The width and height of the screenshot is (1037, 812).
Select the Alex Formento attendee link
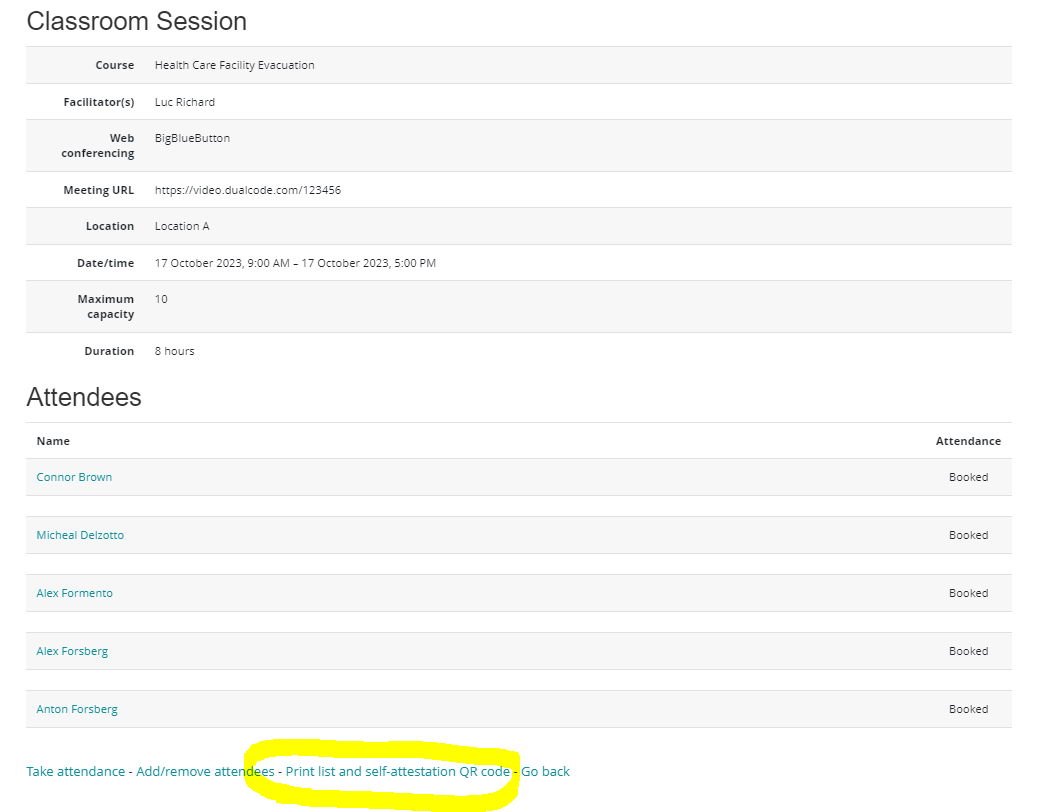pos(74,593)
